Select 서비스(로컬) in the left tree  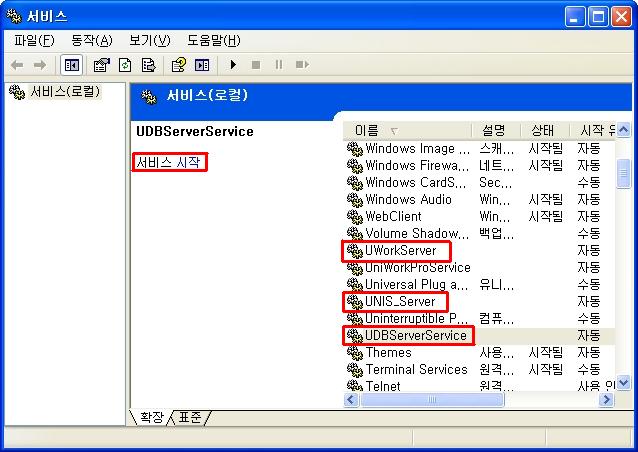(x=65, y=92)
